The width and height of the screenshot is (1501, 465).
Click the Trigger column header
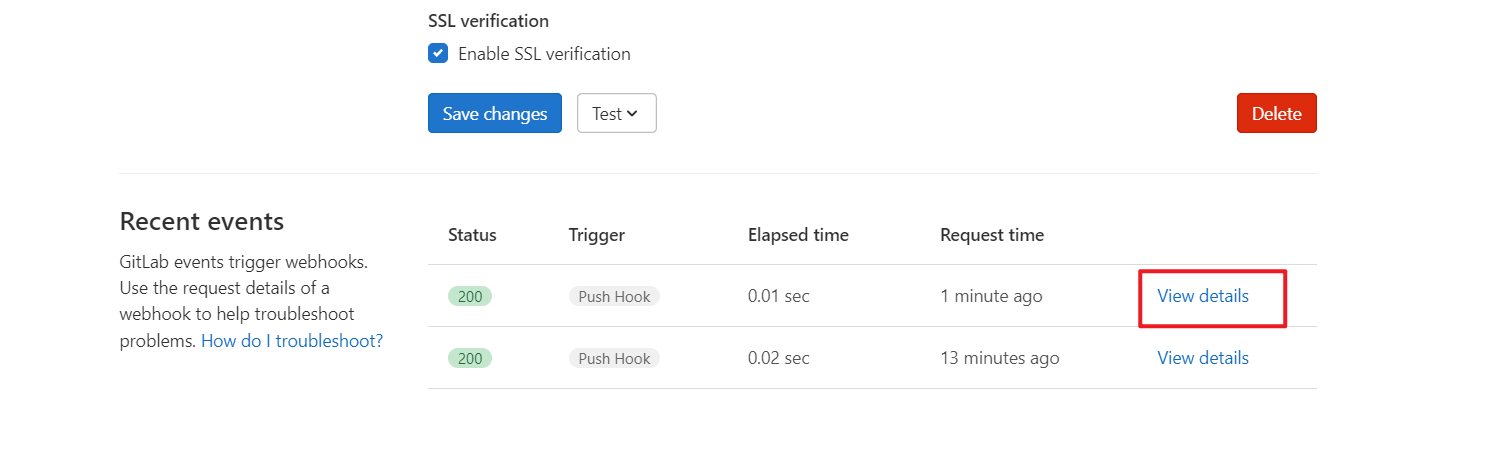[x=597, y=235]
